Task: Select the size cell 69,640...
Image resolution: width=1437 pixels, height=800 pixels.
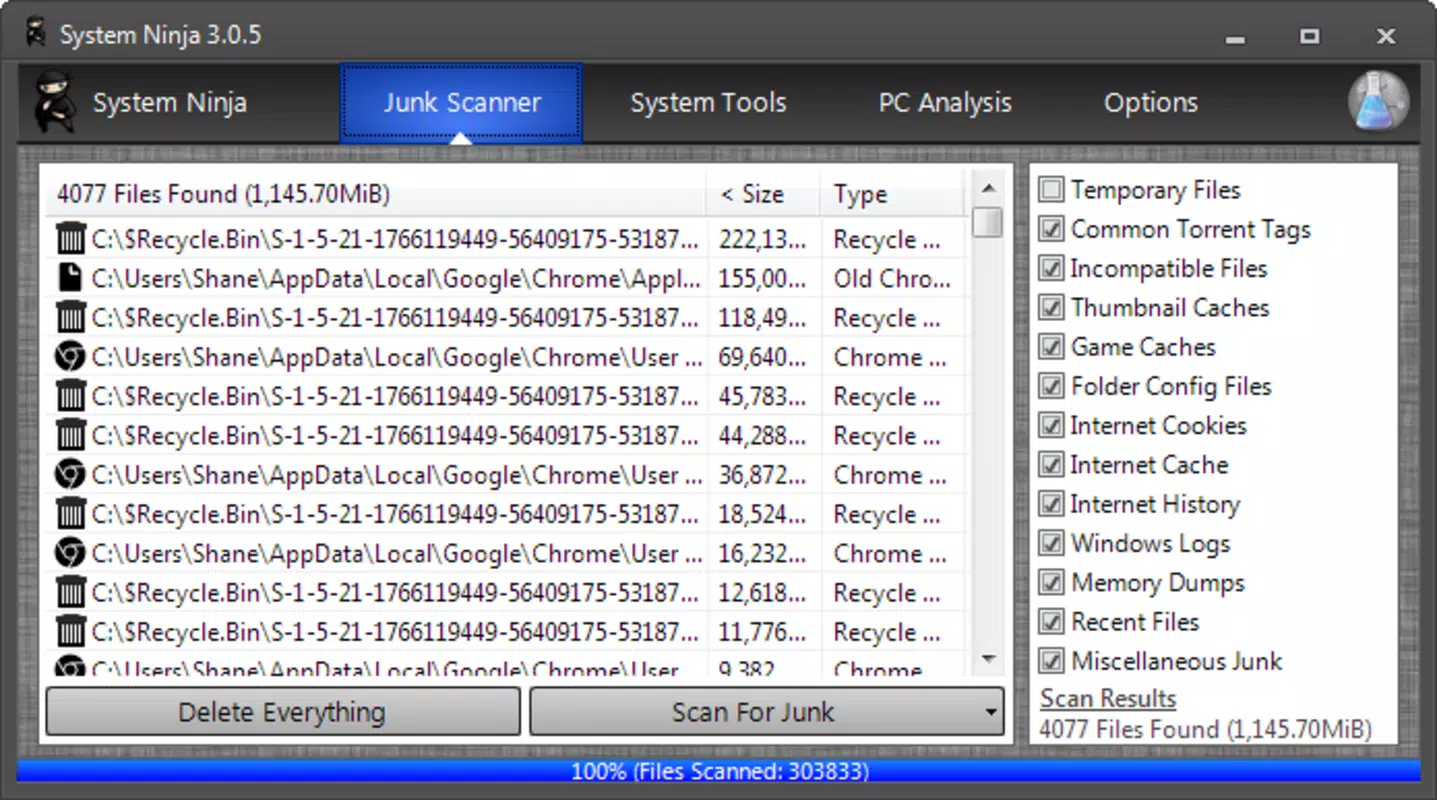Action: [763, 357]
